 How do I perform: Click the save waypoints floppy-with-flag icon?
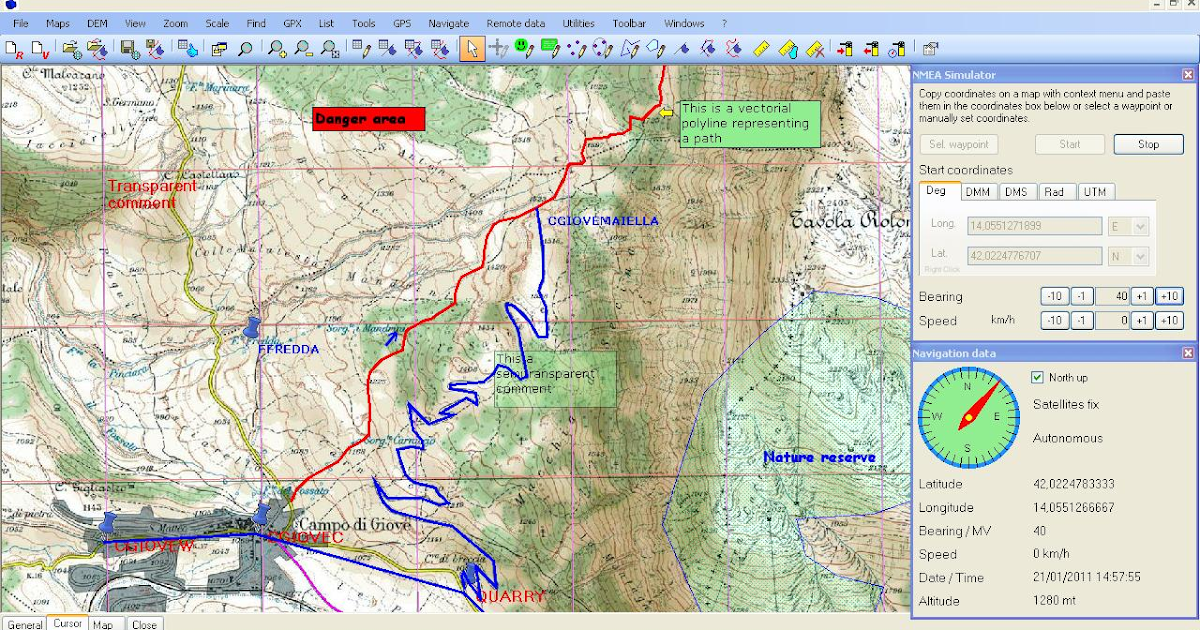(x=153, y=47)
